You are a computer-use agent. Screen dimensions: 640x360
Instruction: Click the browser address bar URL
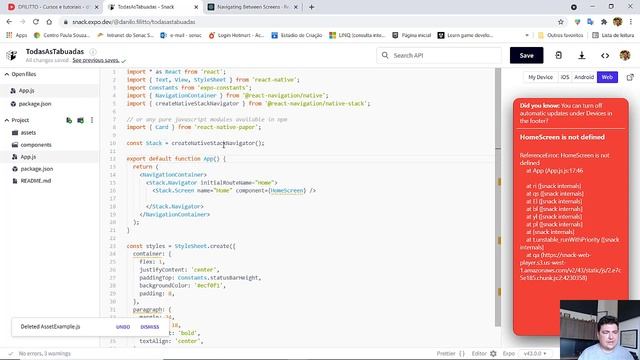click(133, 22)
